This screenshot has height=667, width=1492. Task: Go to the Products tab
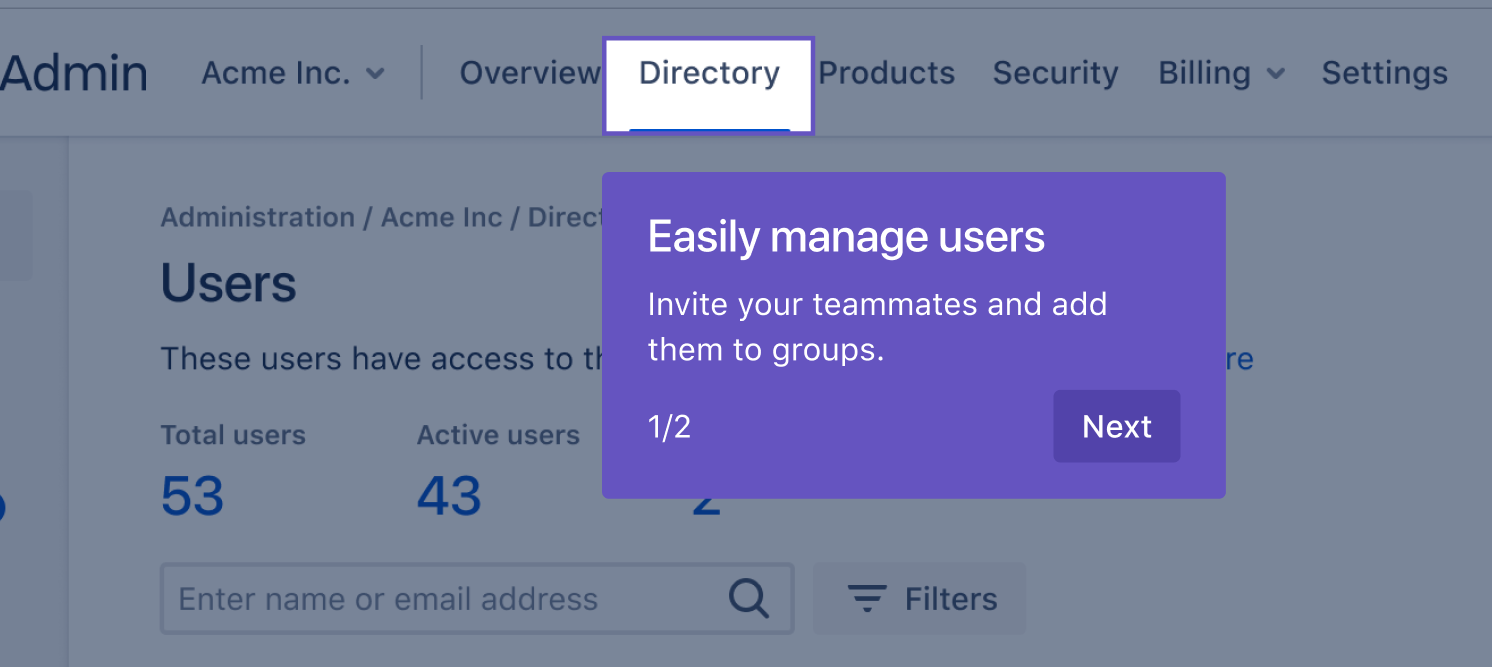tap(887, 73)
